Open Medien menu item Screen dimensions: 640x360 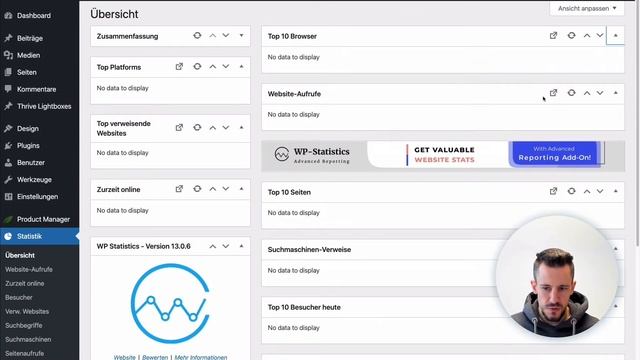tap(40, 56)
